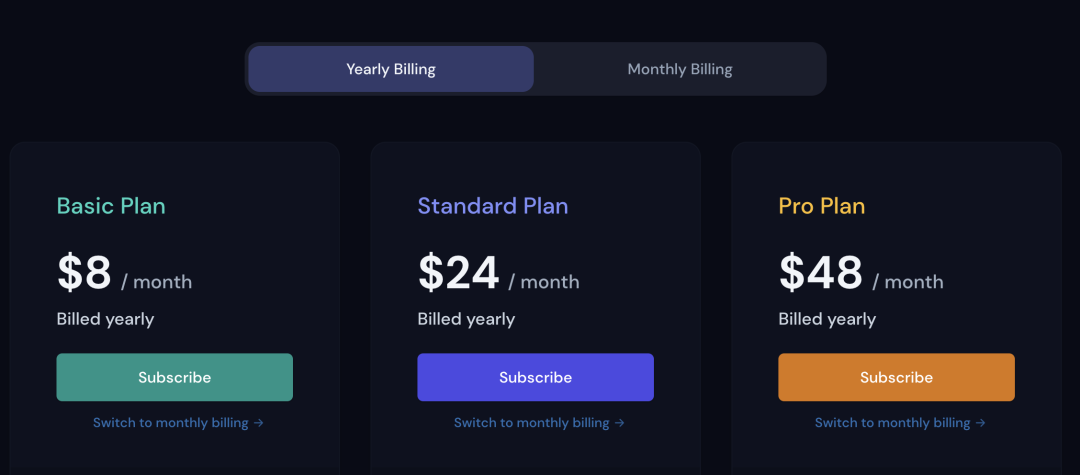Subscribe to the Basic Plan
Image resolution: width=1080 pixels, height=475 pixels.
(174, 377)
